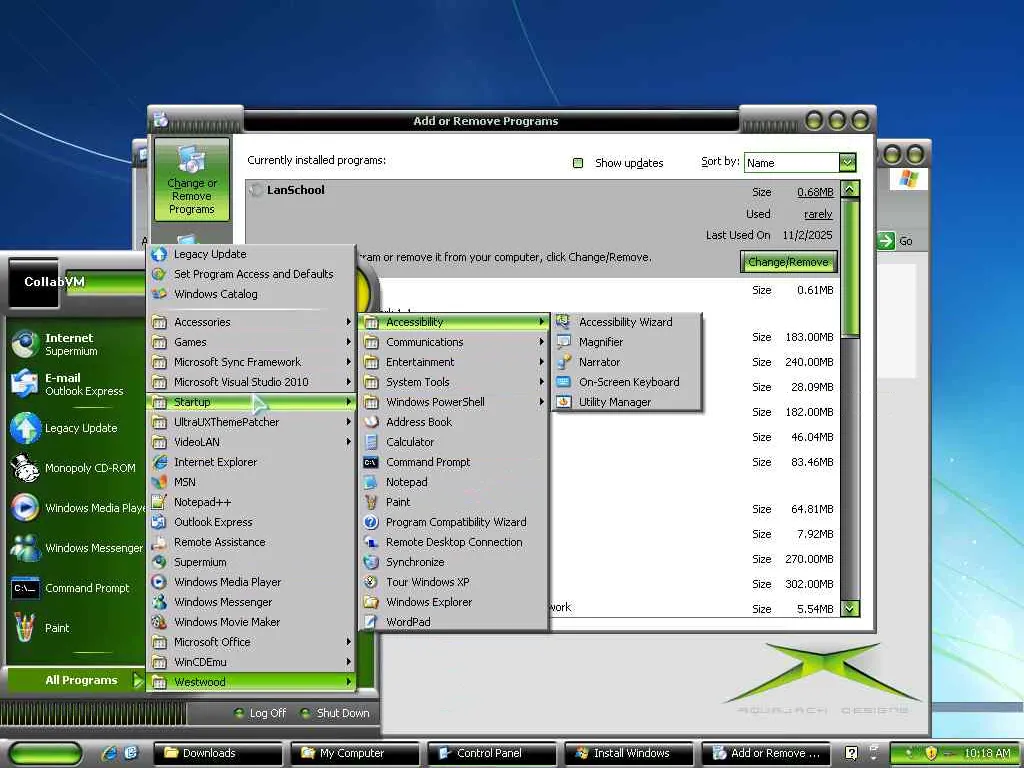Expand the System Tools submenu
The width and height of the screenshot is (1024, 768).
coord(454,382)
